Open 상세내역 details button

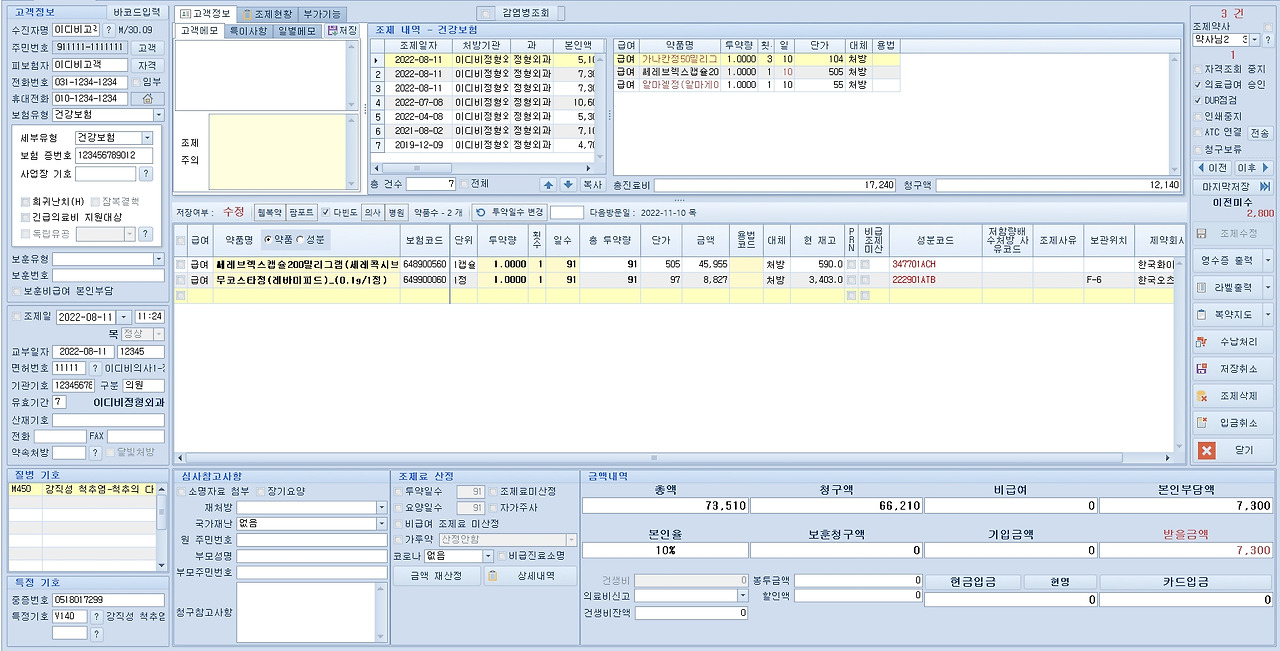click(x=531, y=576)
